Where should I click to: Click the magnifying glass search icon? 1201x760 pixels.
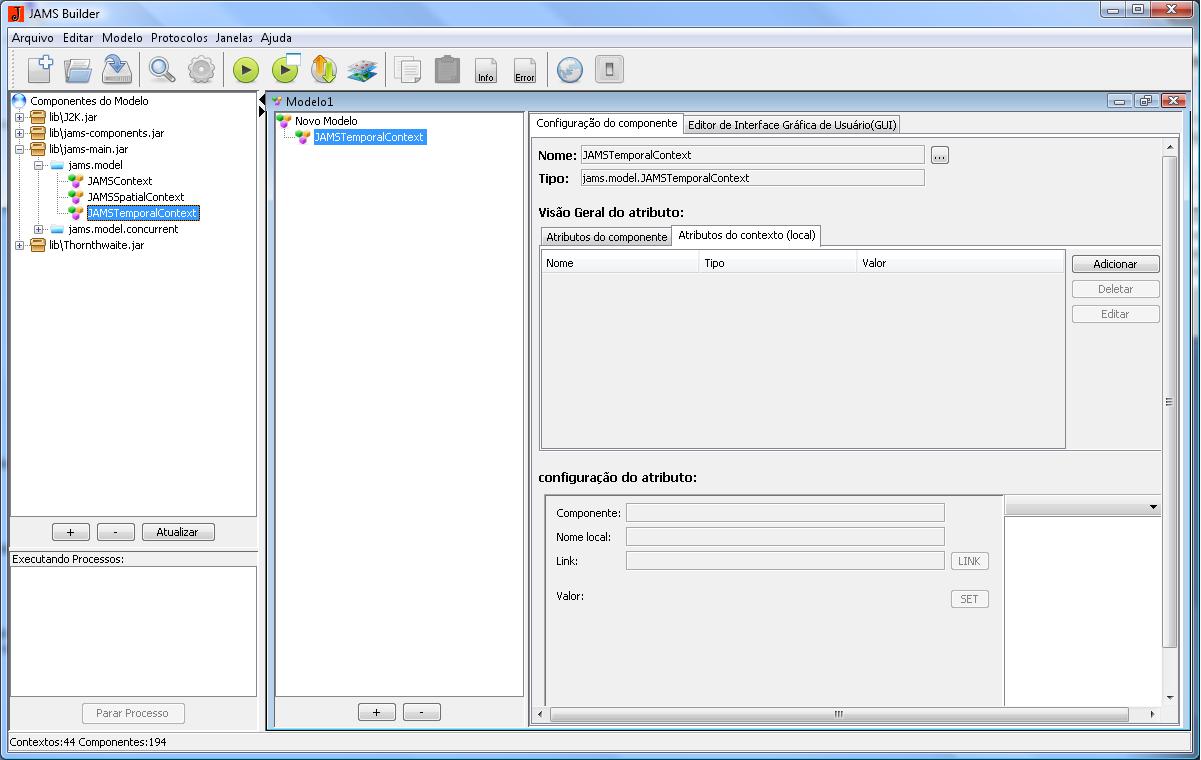tap(162, 69)
